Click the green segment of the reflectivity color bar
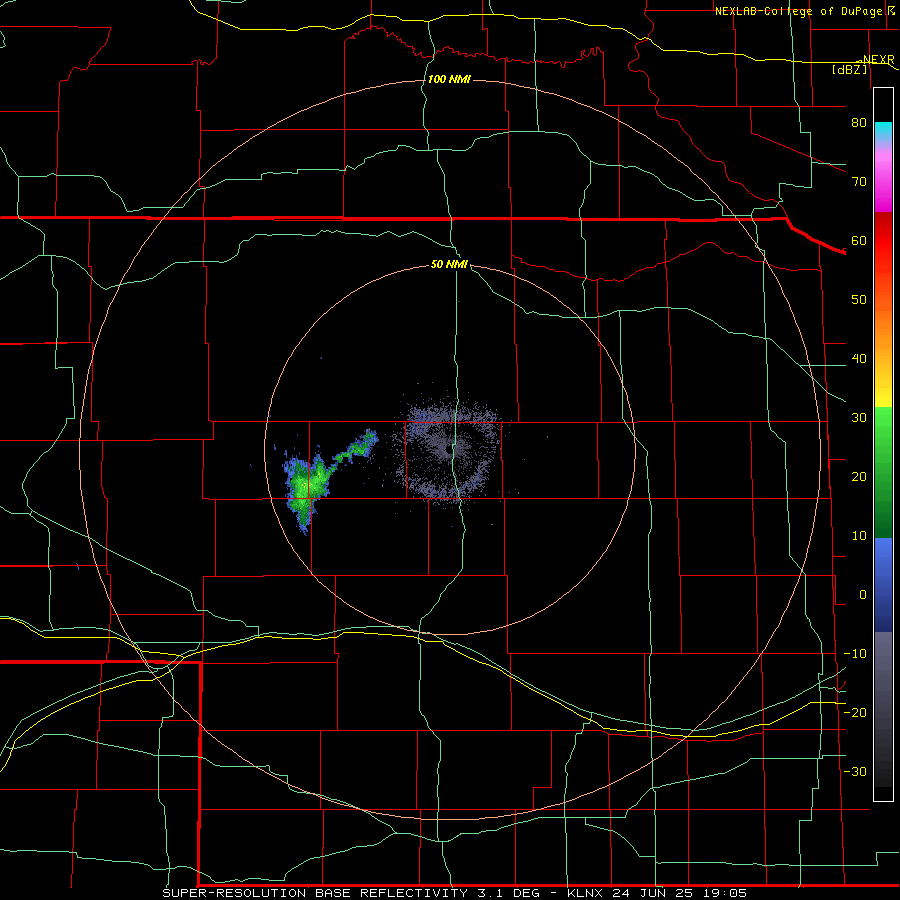Viewport: 900px width, 900px height. (883, 472)
